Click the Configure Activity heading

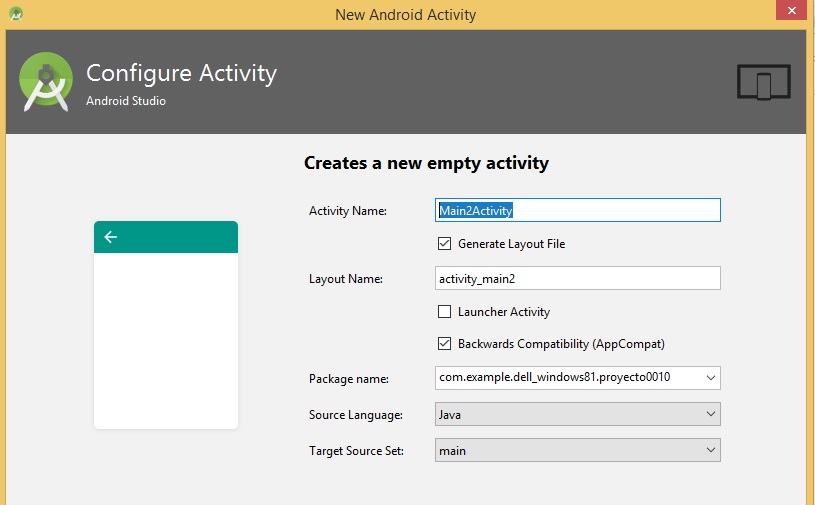[x=181, y=73]
